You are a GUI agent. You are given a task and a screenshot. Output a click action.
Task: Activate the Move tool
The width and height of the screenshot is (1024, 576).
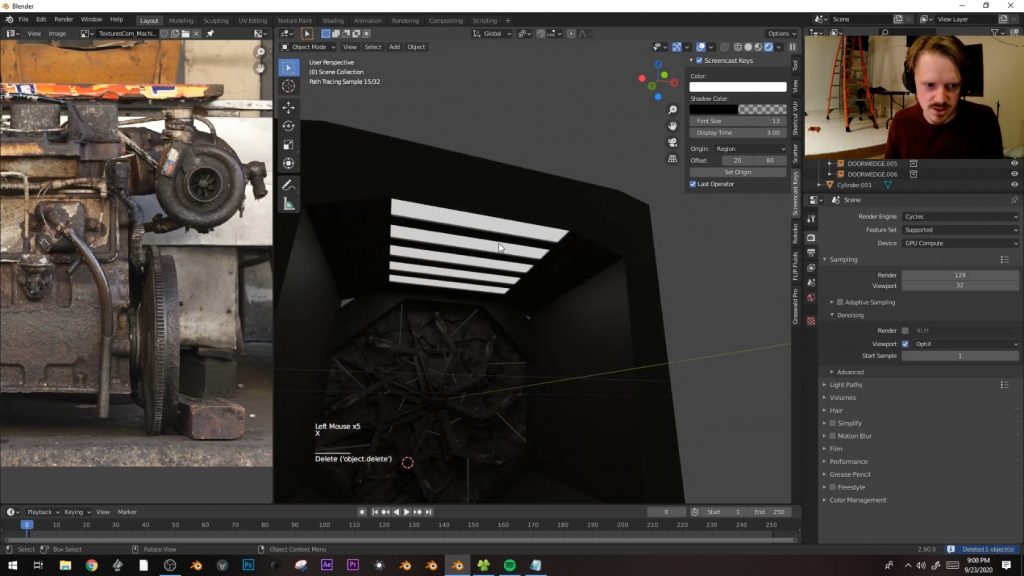[288, 107]
